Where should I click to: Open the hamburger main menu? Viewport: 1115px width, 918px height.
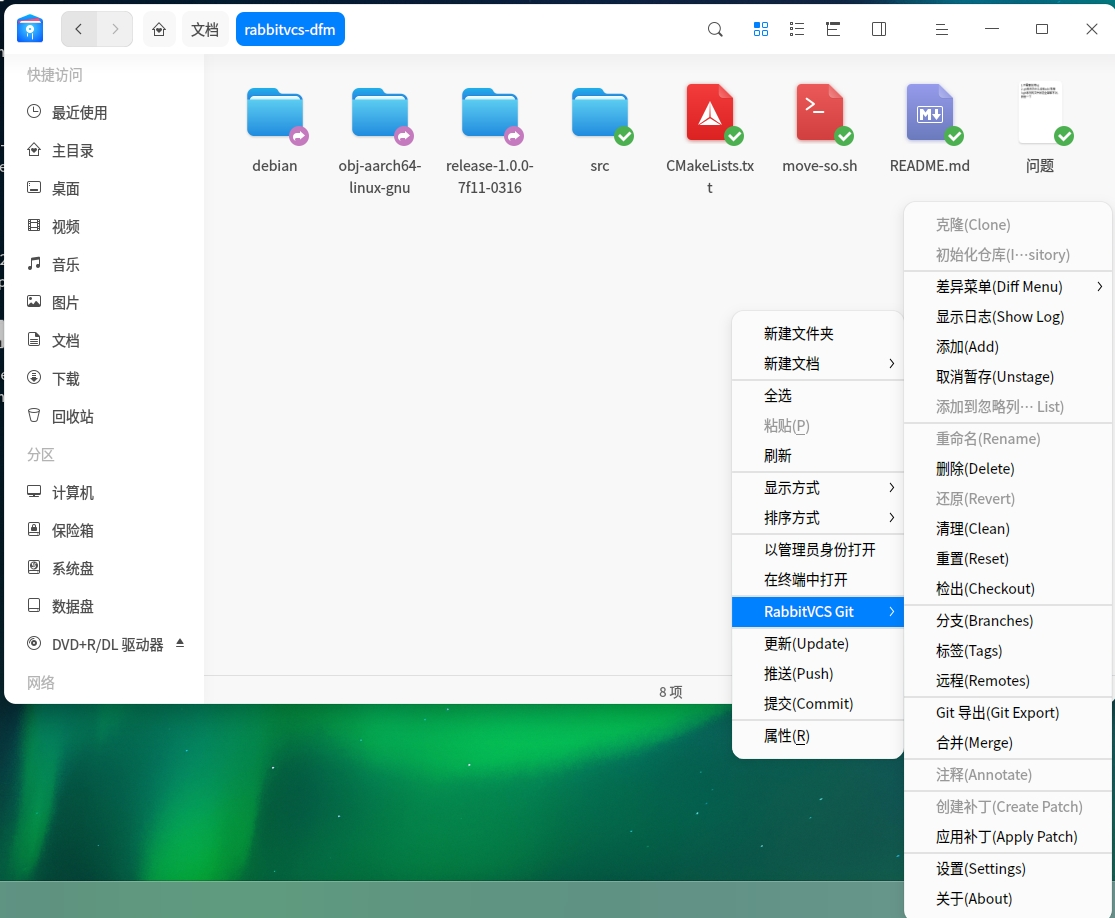coord(941,29)
